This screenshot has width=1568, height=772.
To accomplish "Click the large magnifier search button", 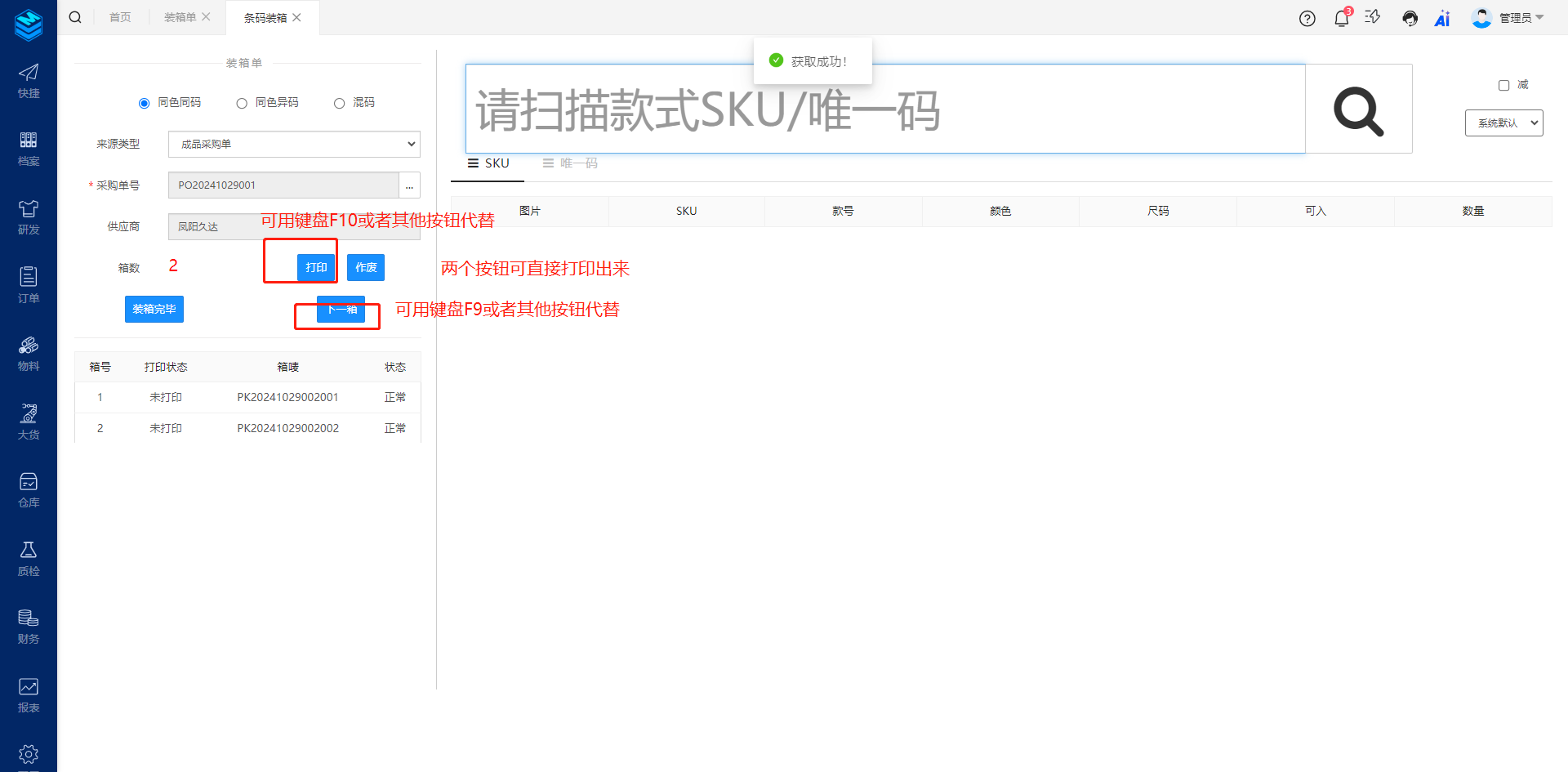I will tap(1358, 109).
